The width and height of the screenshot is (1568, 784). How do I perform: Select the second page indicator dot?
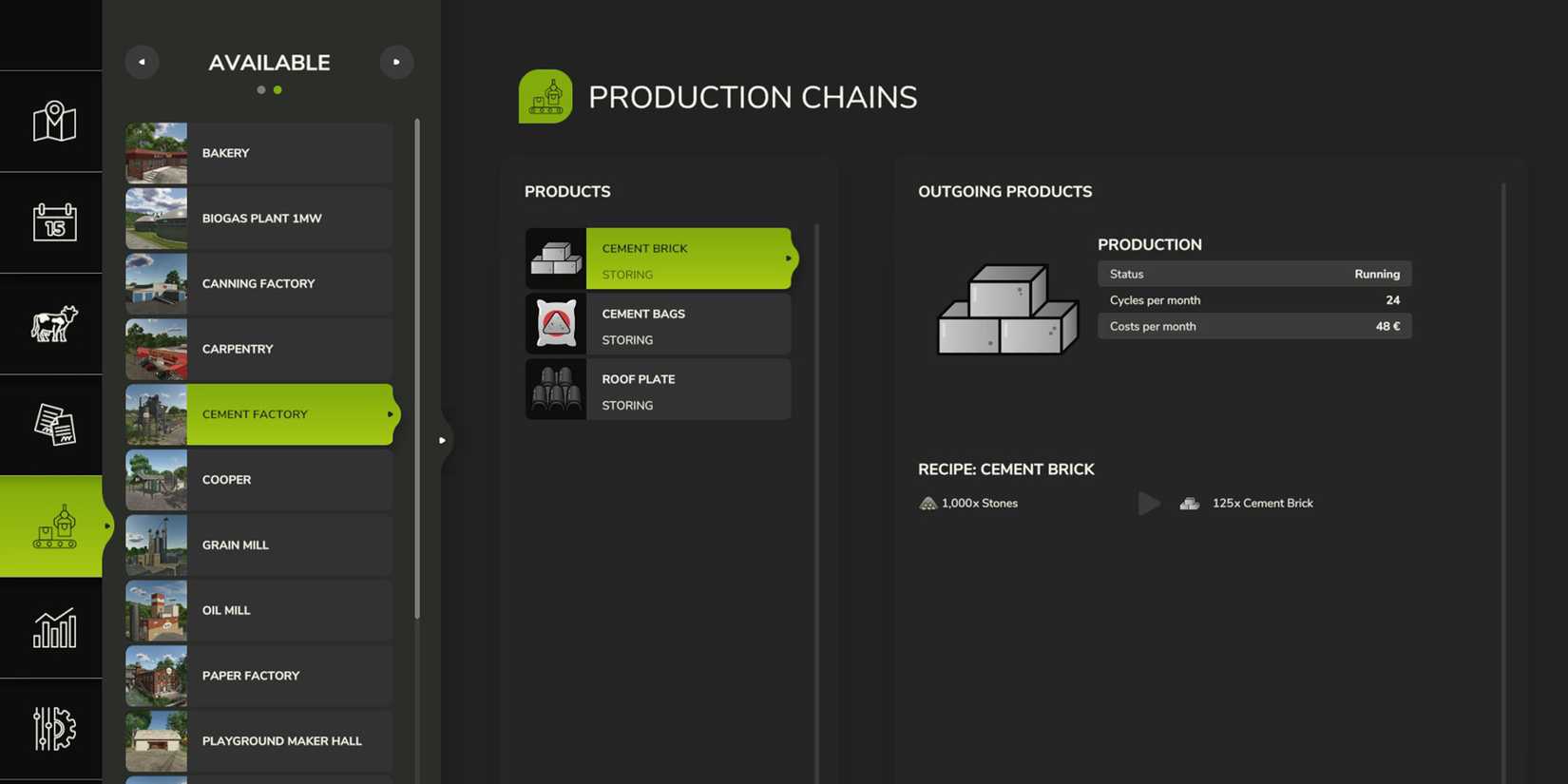pyautogui.click(x=277, y=90)
